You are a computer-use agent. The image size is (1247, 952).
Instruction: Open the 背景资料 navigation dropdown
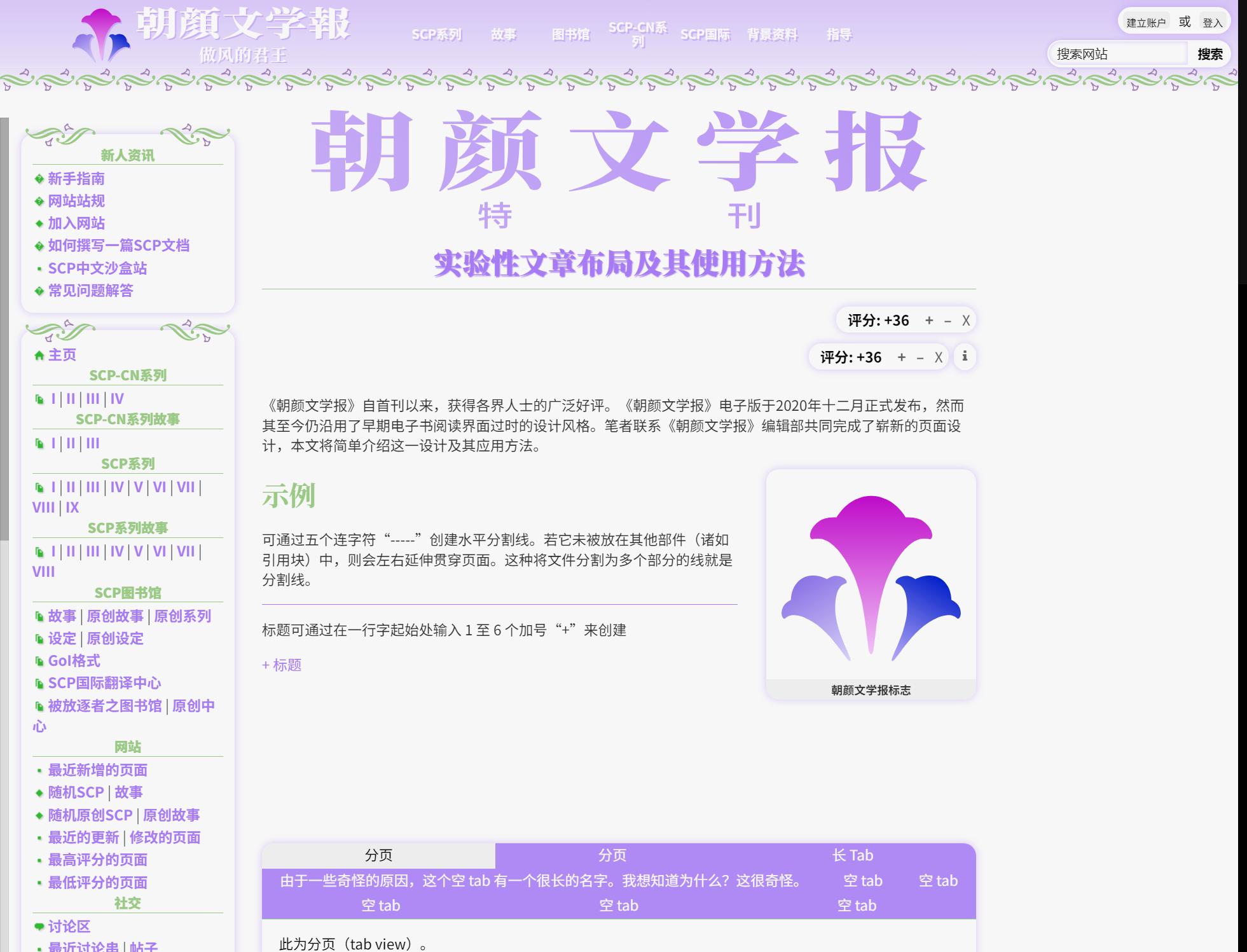(x=772, y=34)
